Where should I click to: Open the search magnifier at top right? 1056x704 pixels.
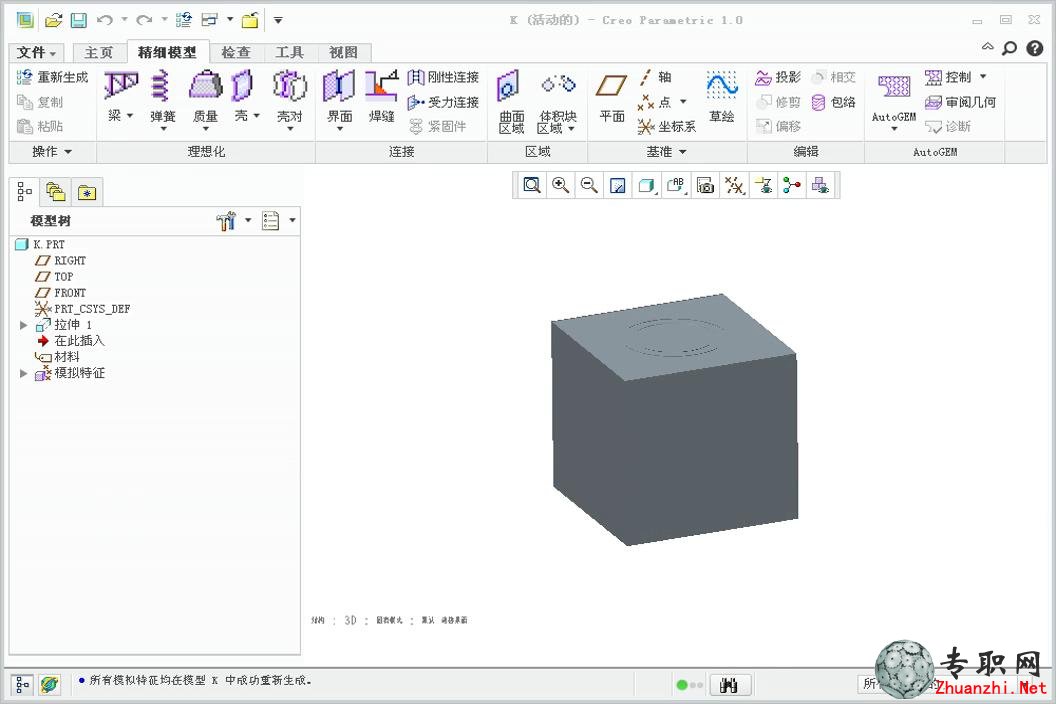click(x=1010, y=48)
